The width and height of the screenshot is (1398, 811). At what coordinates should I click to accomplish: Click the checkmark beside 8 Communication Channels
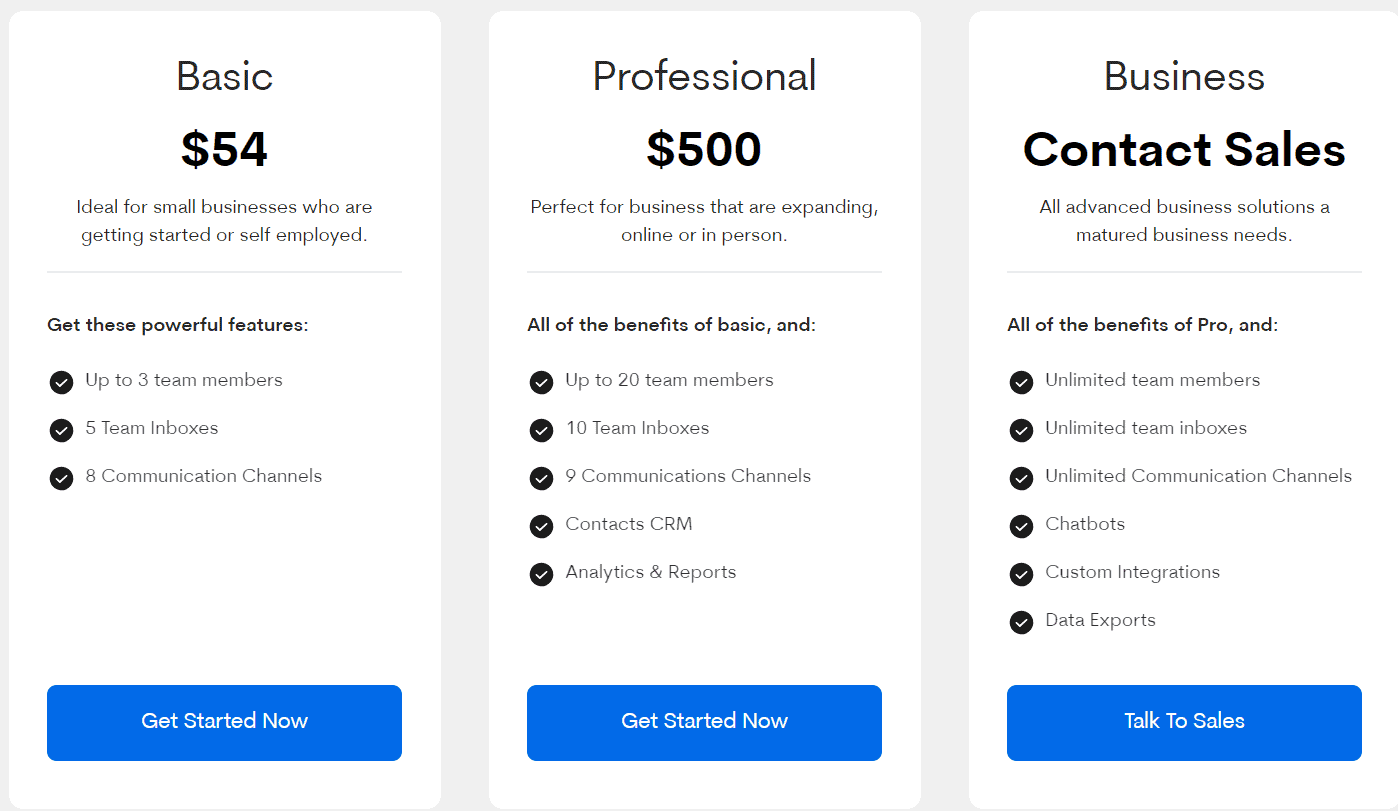(x=61, y=478)
